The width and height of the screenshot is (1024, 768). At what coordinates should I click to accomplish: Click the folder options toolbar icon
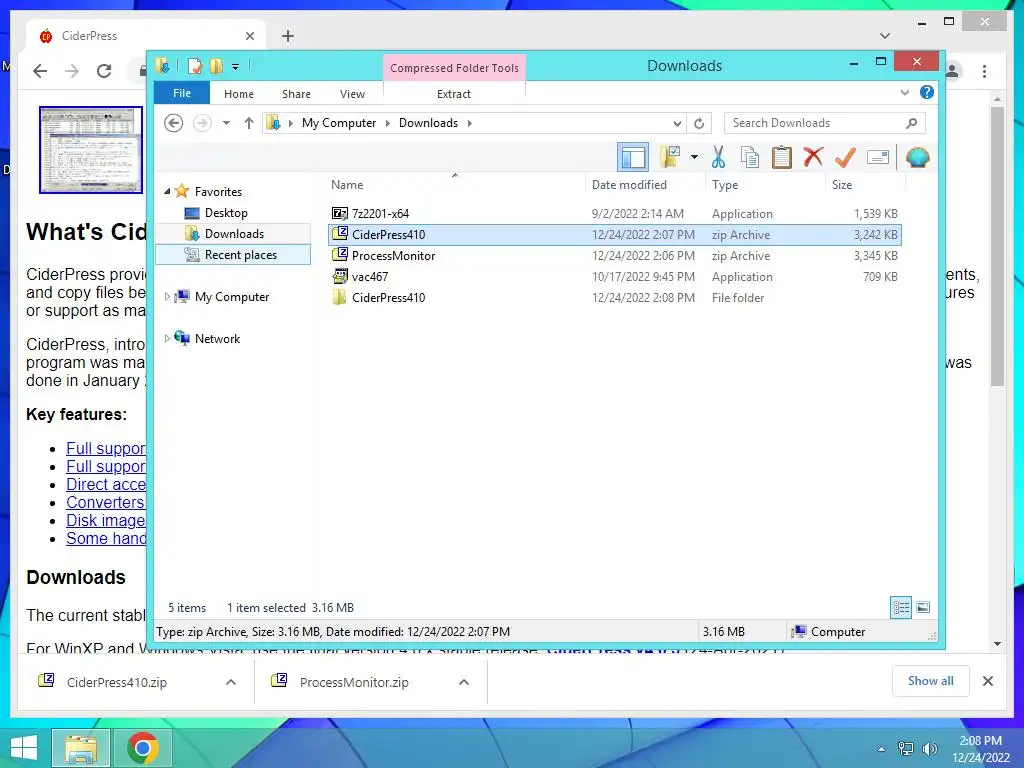[x=671, y=157]
